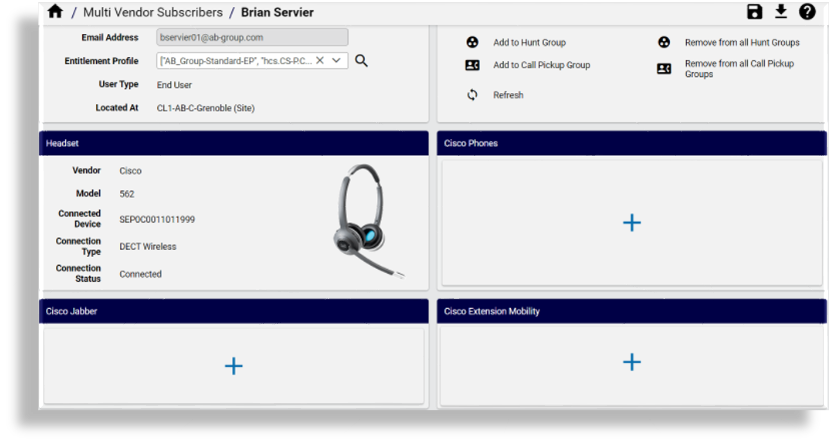Select the Headset panel header

pyautogui.click(x=233, y=143)
